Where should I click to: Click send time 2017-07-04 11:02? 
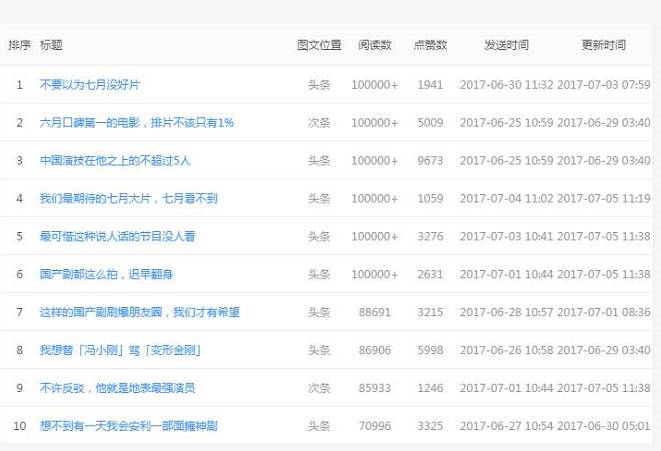pos(506,199)
